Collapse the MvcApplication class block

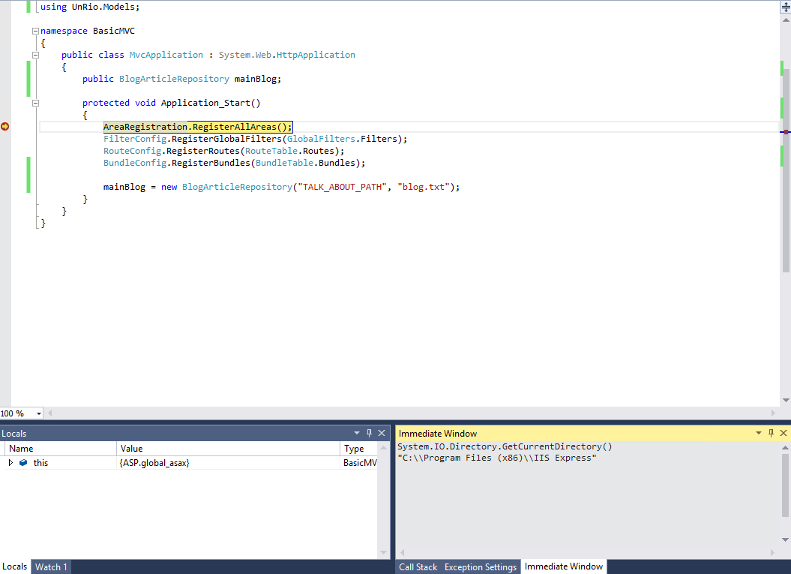click(x=35, y=55)
